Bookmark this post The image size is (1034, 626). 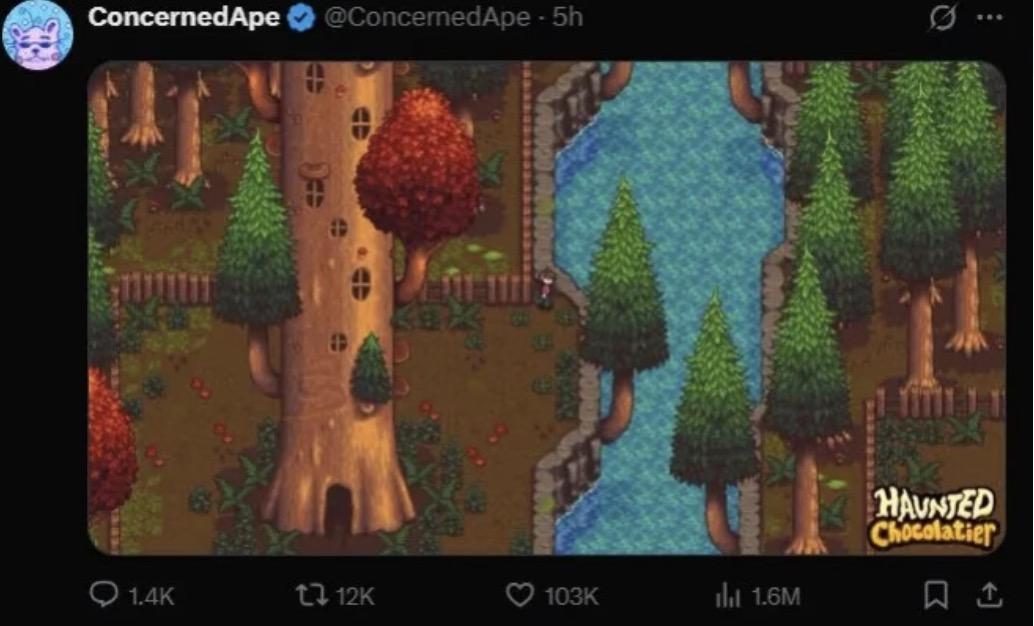935,596
